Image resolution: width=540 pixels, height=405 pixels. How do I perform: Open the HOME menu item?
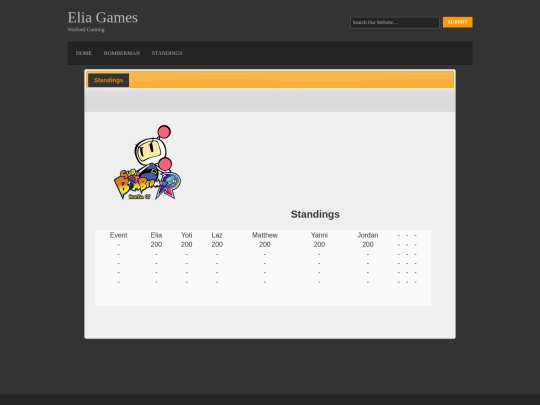84,53
